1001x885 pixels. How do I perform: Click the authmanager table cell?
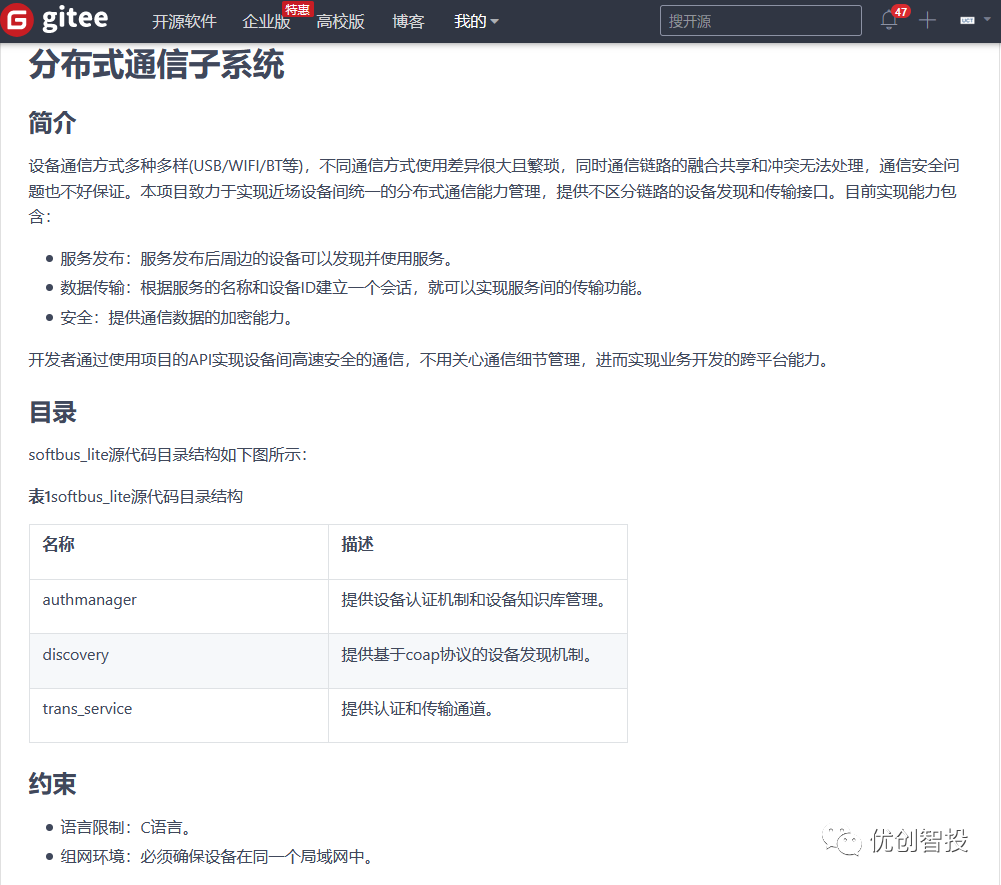pyautogui.click(x=90, y=600)
